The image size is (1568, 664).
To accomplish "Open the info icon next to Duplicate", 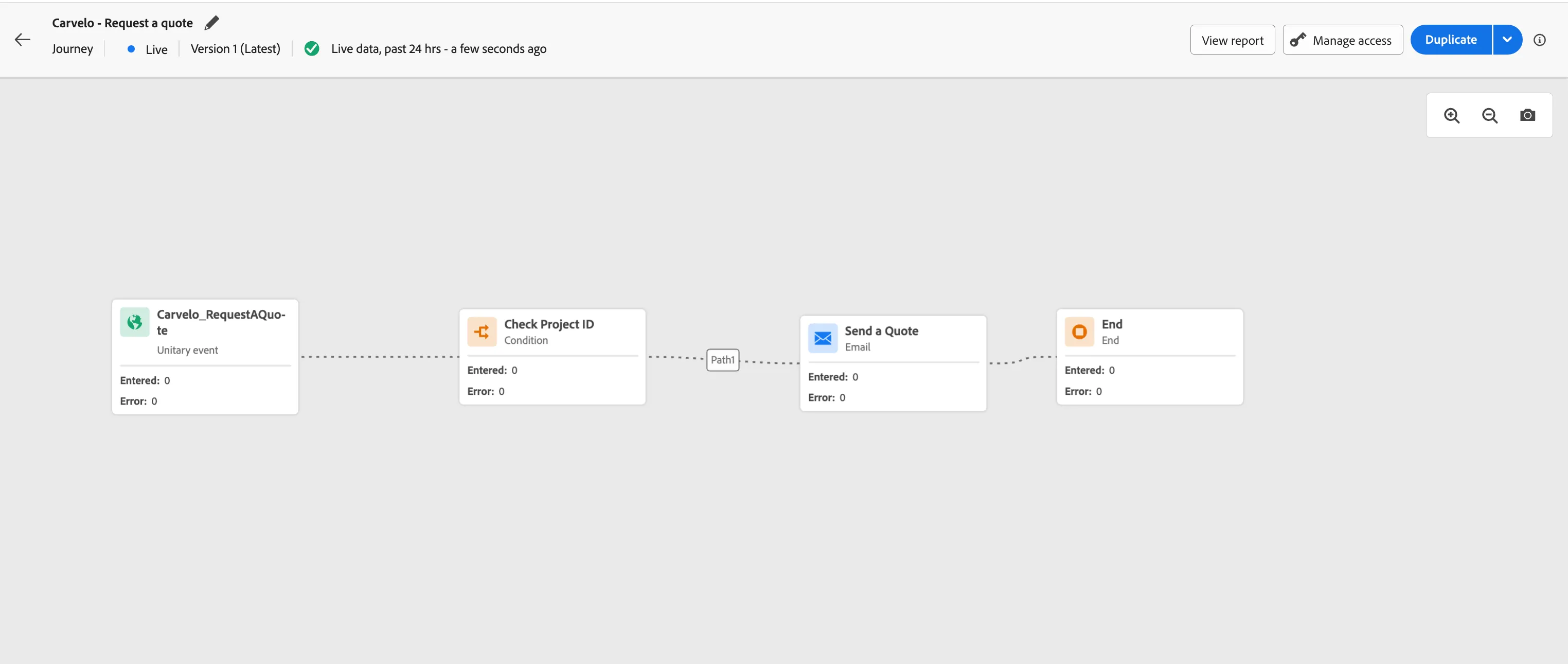I will click(1539, 40).
